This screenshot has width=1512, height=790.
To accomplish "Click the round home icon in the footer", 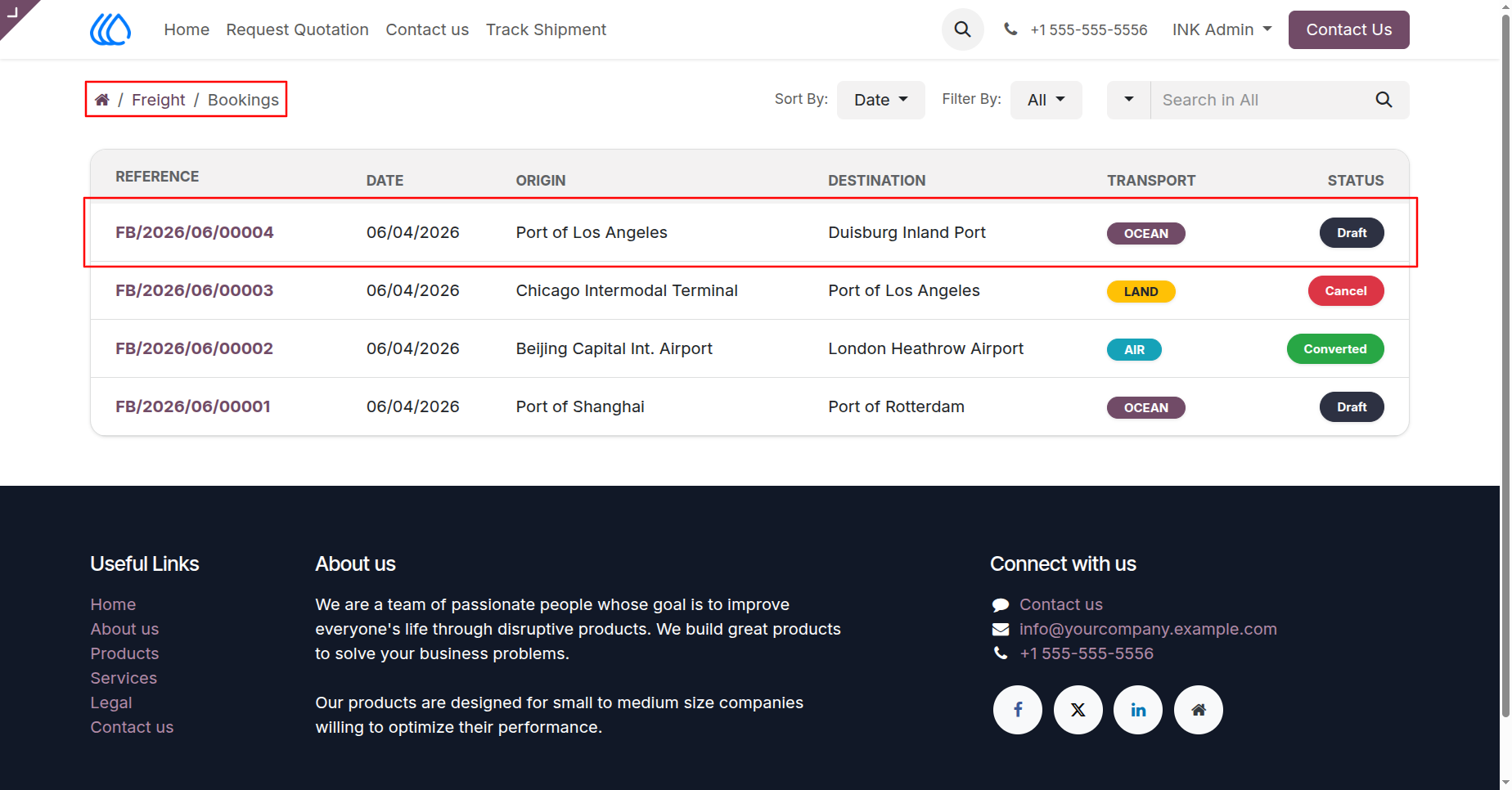I will [1199, 710].
